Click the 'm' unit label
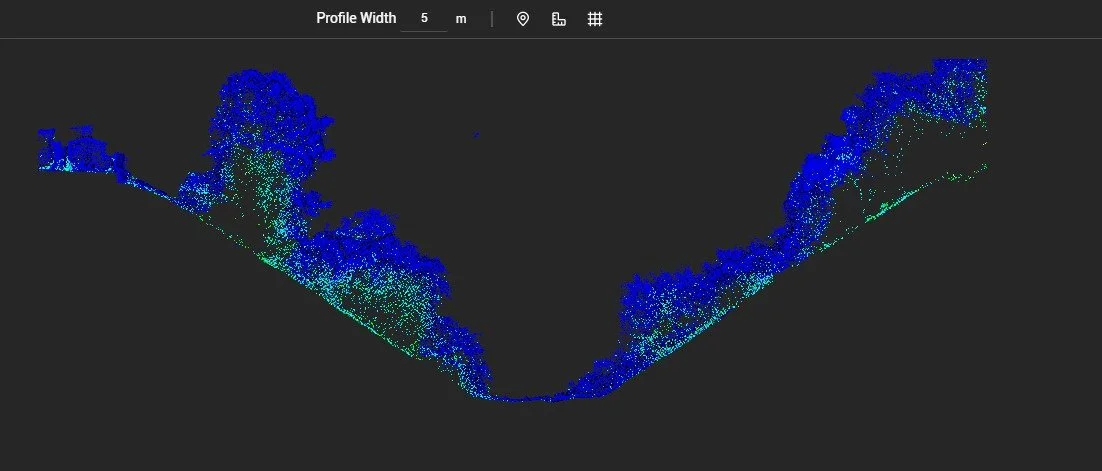Viewport: 1102px width, 471px height. click(x=461, y=19)
